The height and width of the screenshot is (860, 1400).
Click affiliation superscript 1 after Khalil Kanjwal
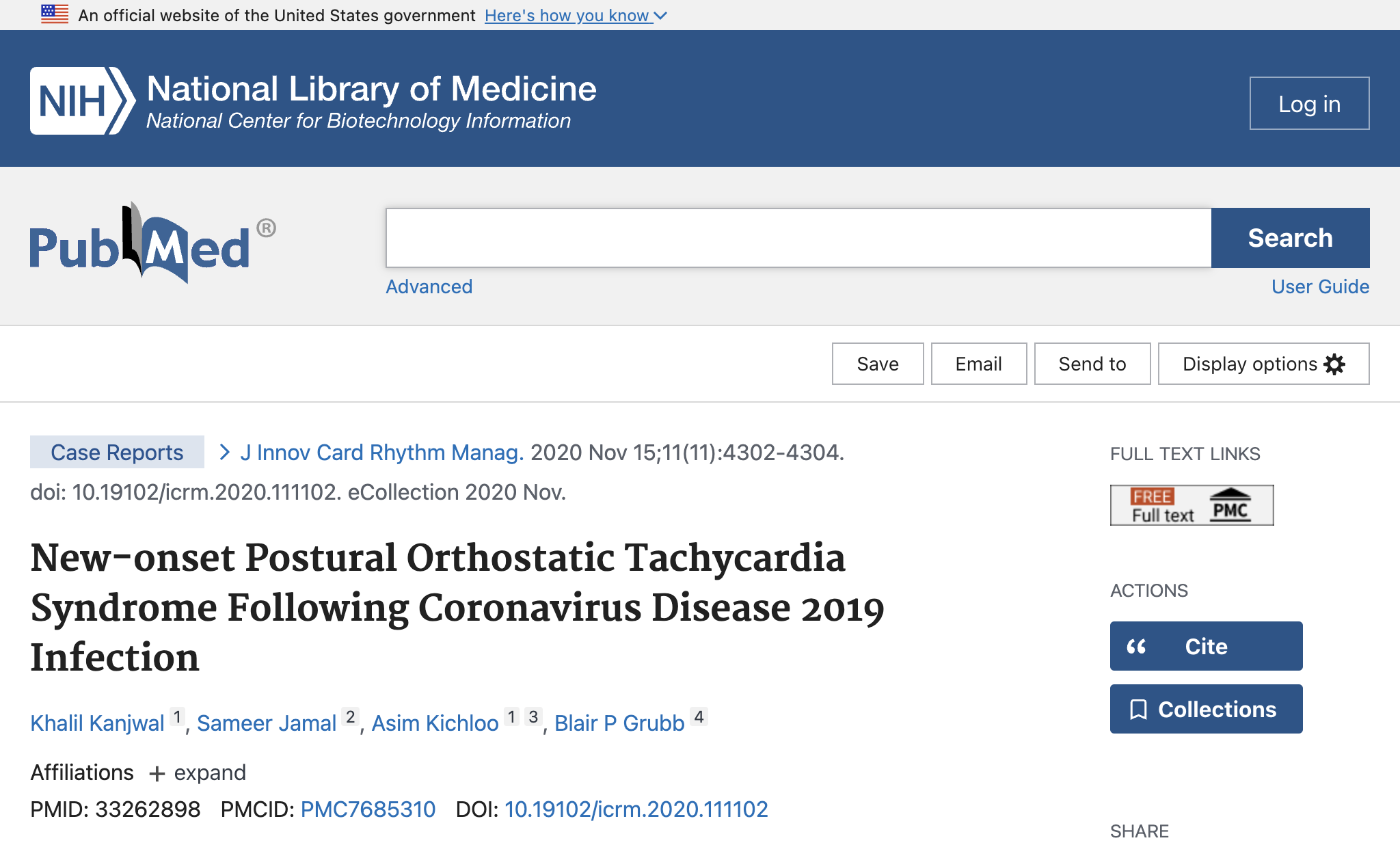click(x=177, y=716)
